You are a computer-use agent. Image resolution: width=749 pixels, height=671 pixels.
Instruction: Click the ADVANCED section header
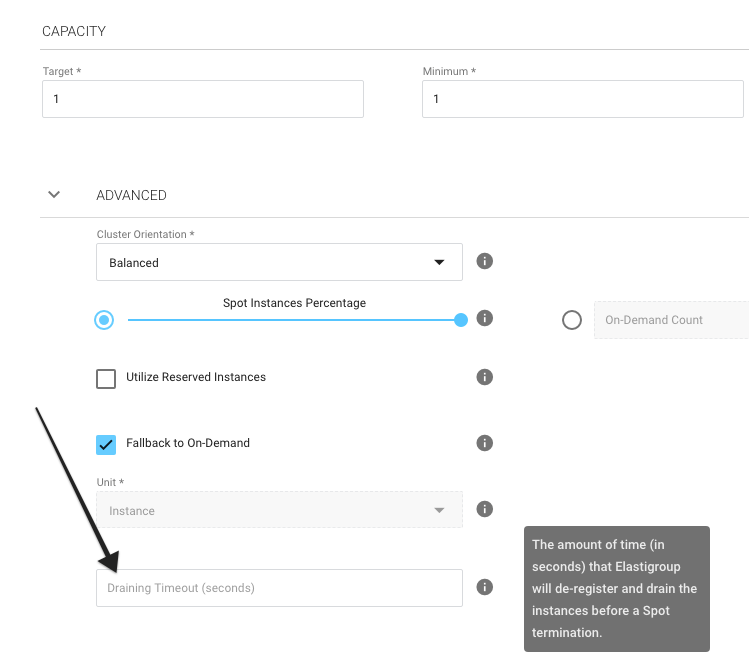131,196
